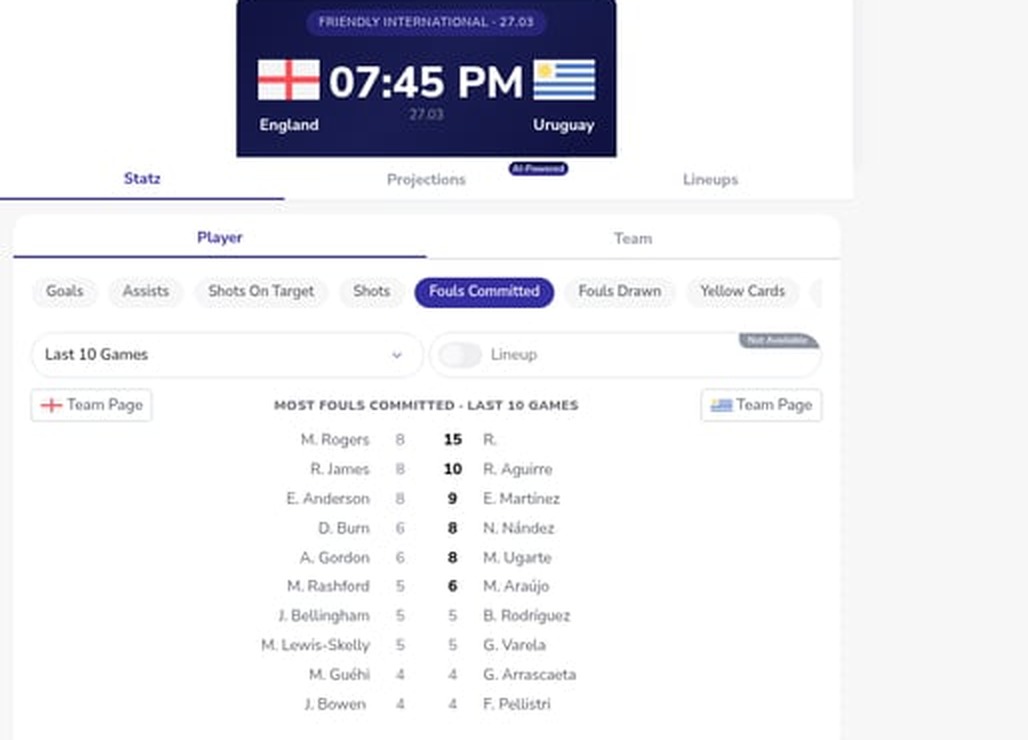Click the AI-Powered badge below Projections
The height and width of the screenshot is (740, 1028).
538,169
